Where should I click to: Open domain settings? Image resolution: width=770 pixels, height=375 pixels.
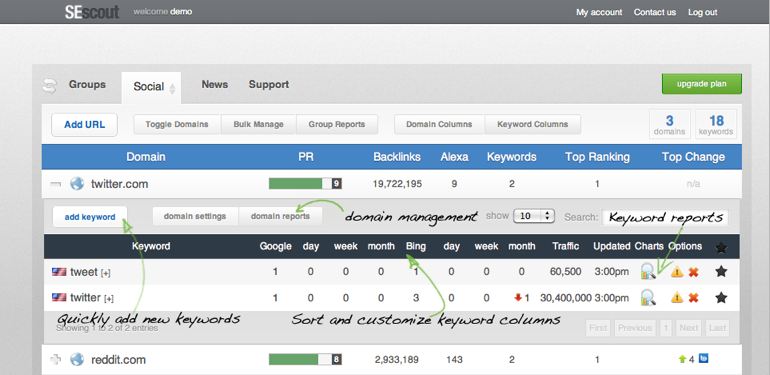point(195,216)
